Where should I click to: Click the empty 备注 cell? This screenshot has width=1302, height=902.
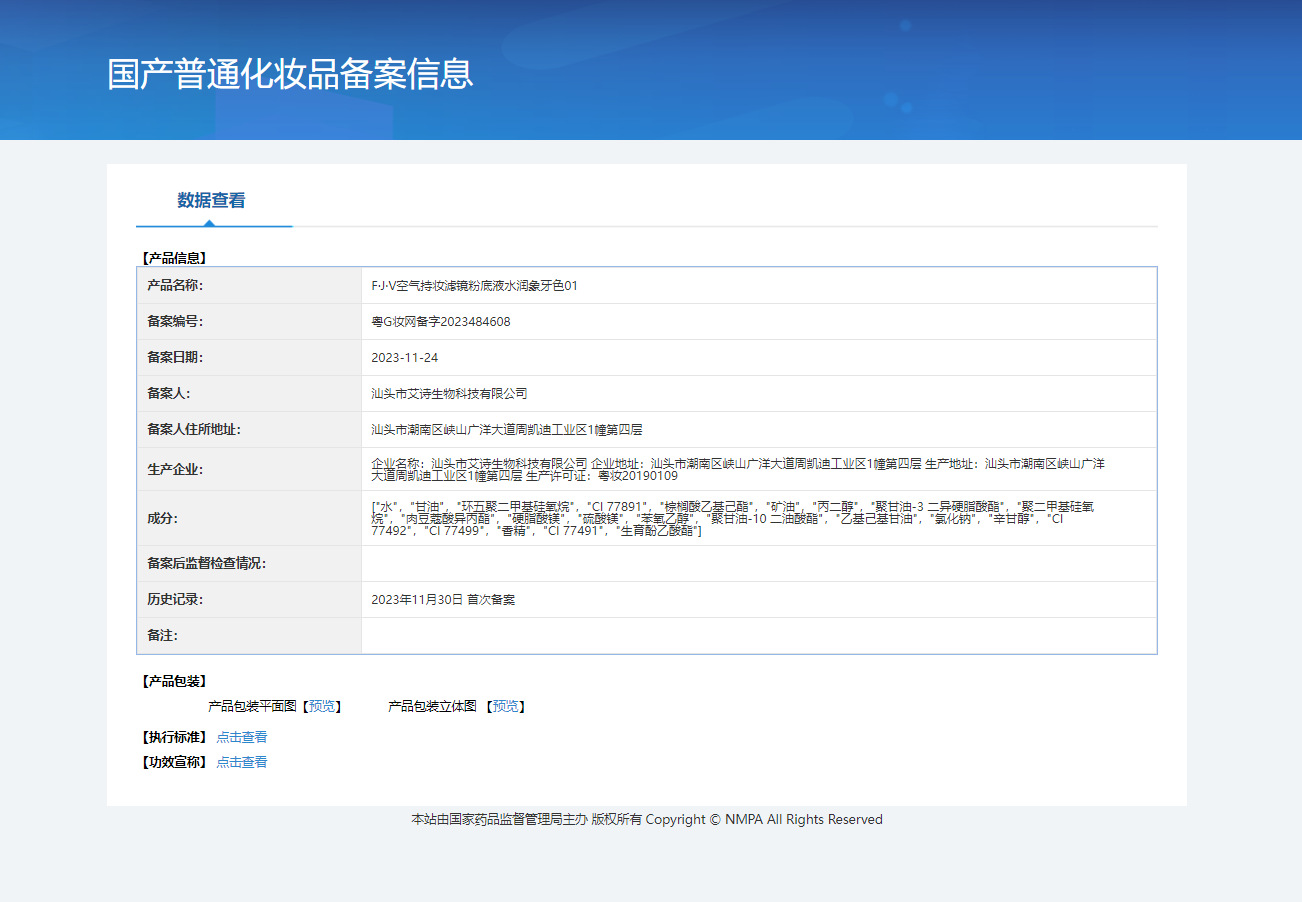click(759, 636)
